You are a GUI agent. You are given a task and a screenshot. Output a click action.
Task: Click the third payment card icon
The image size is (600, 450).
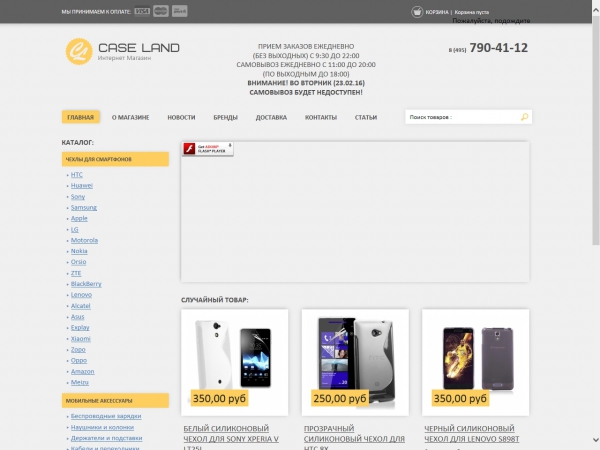179,11
